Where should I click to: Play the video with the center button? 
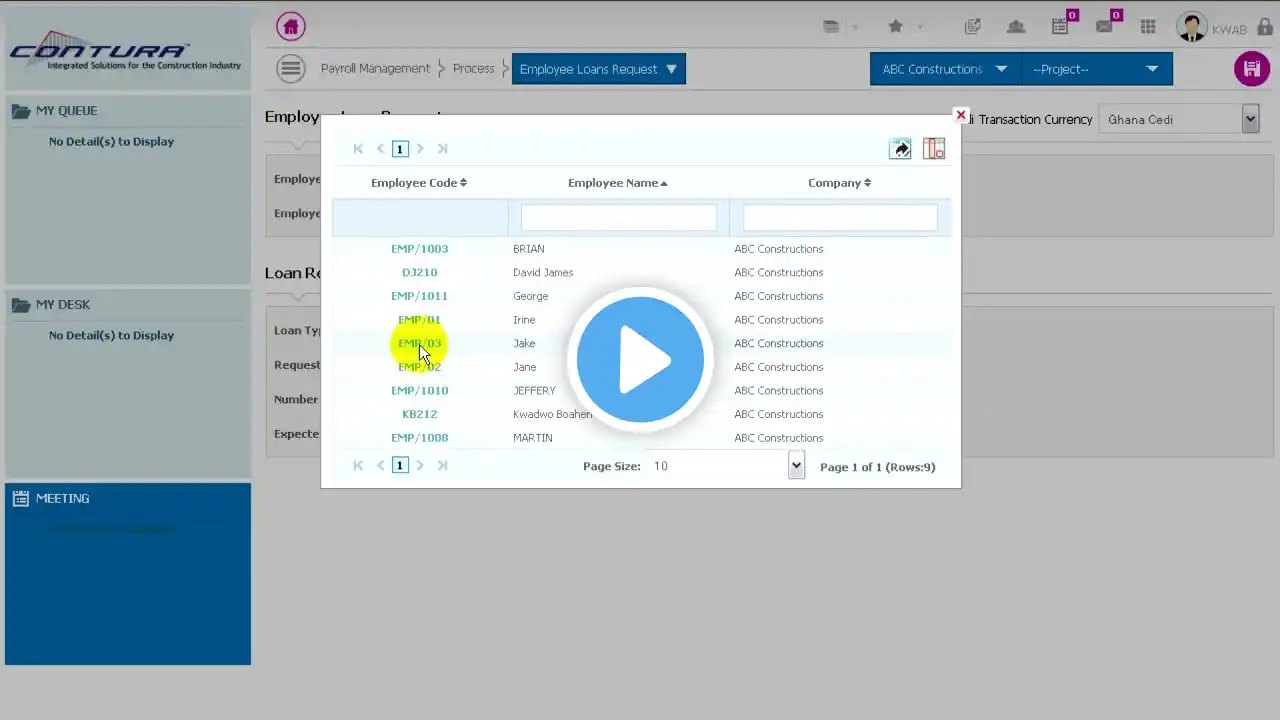(640, 359)
